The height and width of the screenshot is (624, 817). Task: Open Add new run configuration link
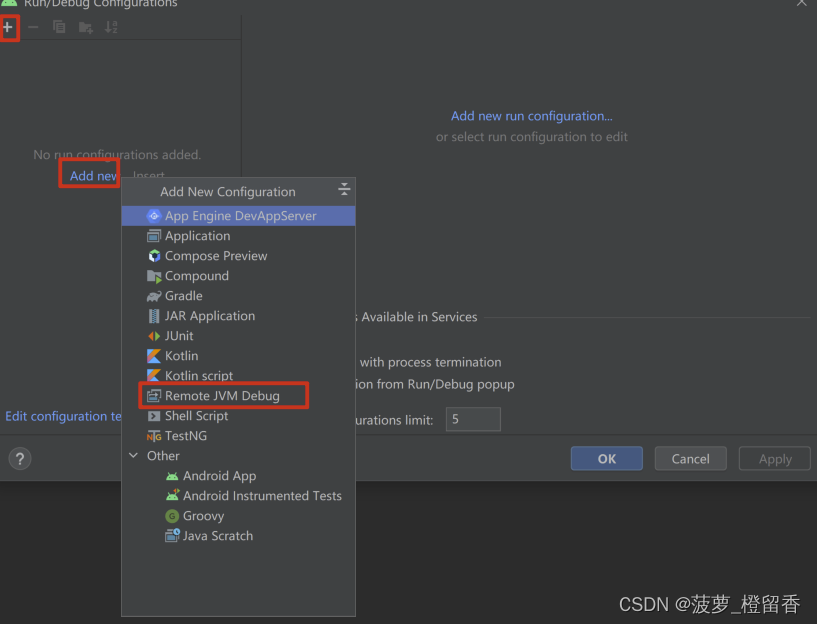531,116
